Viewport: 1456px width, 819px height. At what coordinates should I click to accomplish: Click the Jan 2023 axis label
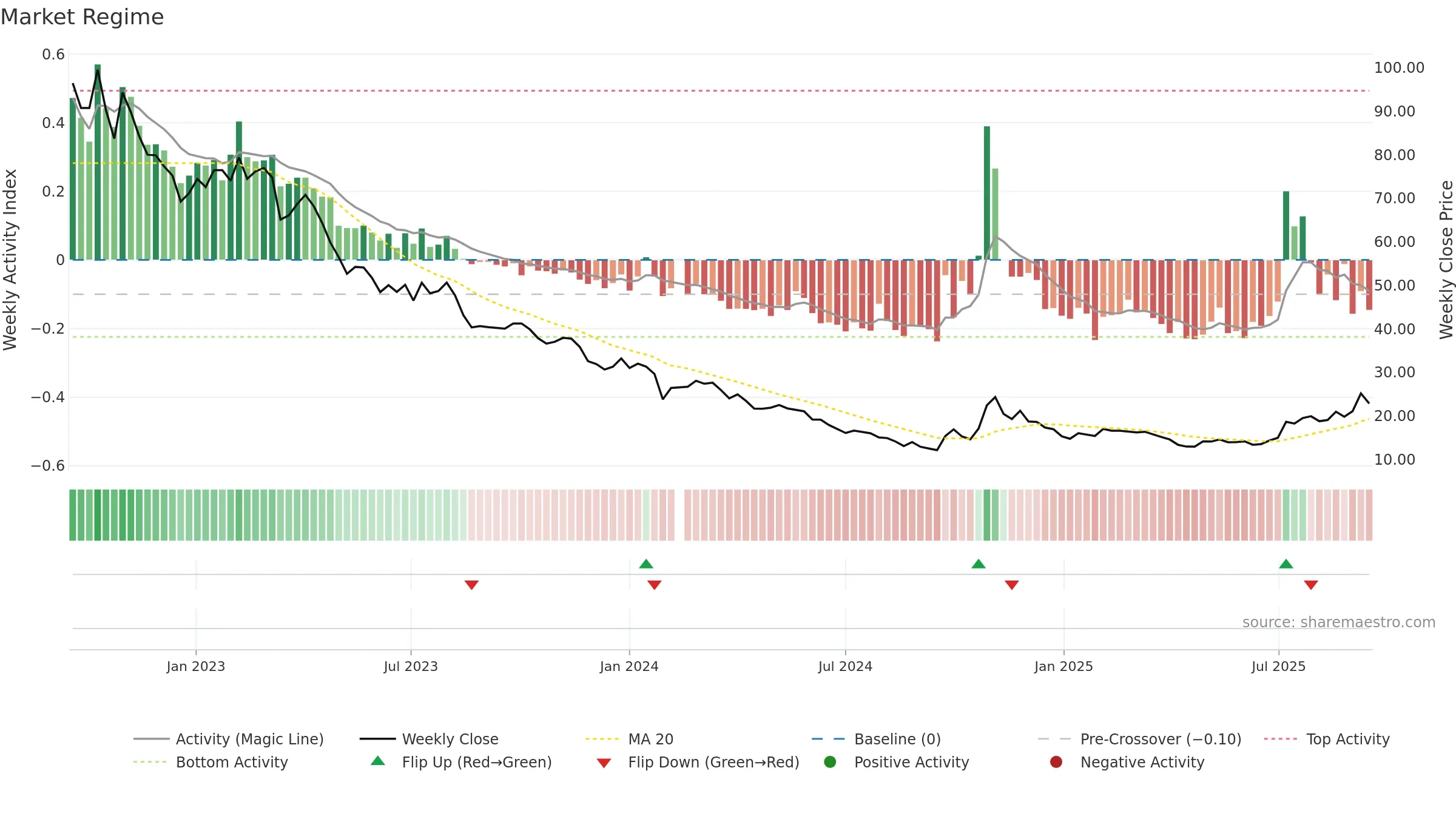[196, 667]
